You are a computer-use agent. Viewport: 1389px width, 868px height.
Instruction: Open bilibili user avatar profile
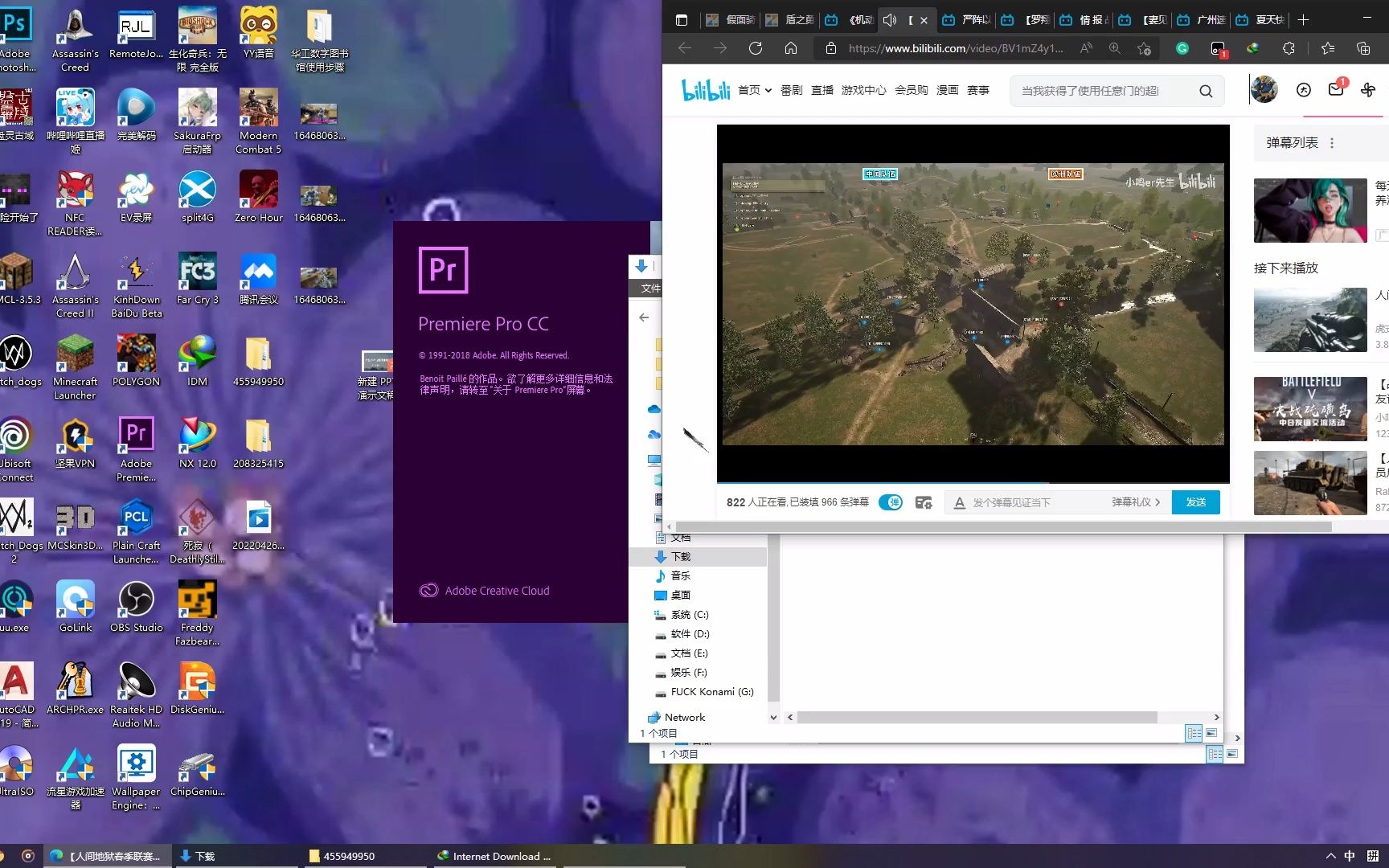pyautogui.click(x=1264, y=89)
